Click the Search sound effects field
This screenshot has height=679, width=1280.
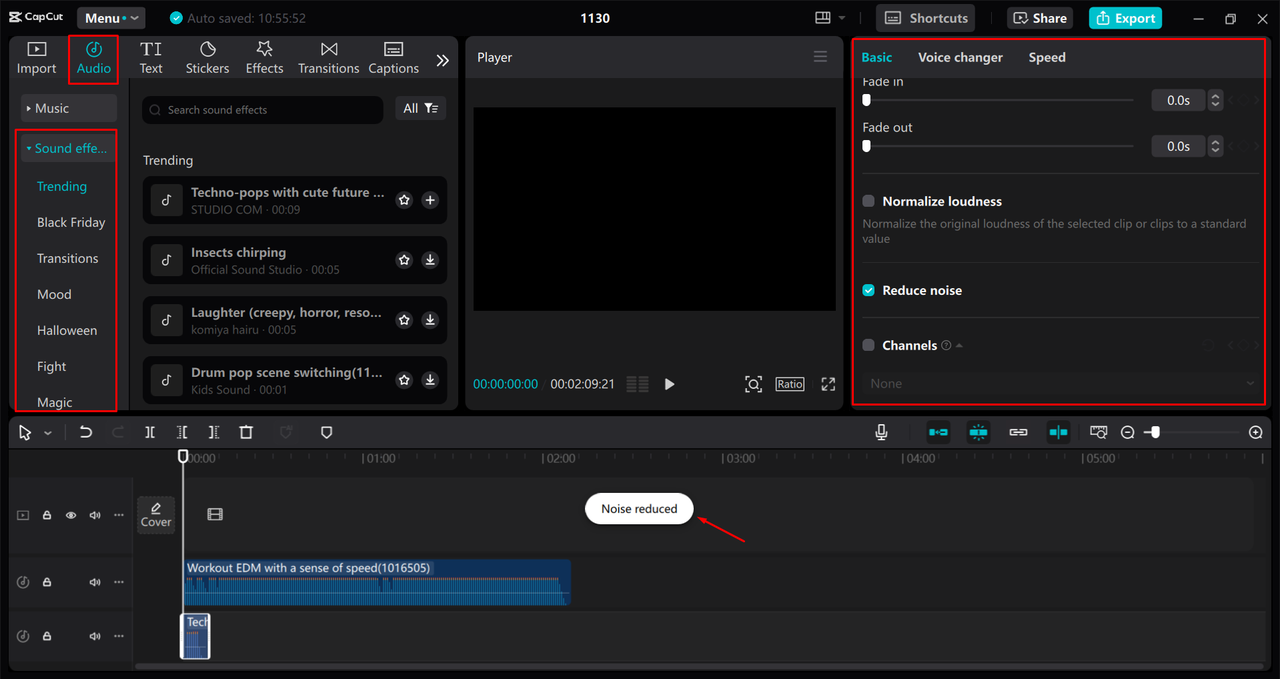click(262, 110)
